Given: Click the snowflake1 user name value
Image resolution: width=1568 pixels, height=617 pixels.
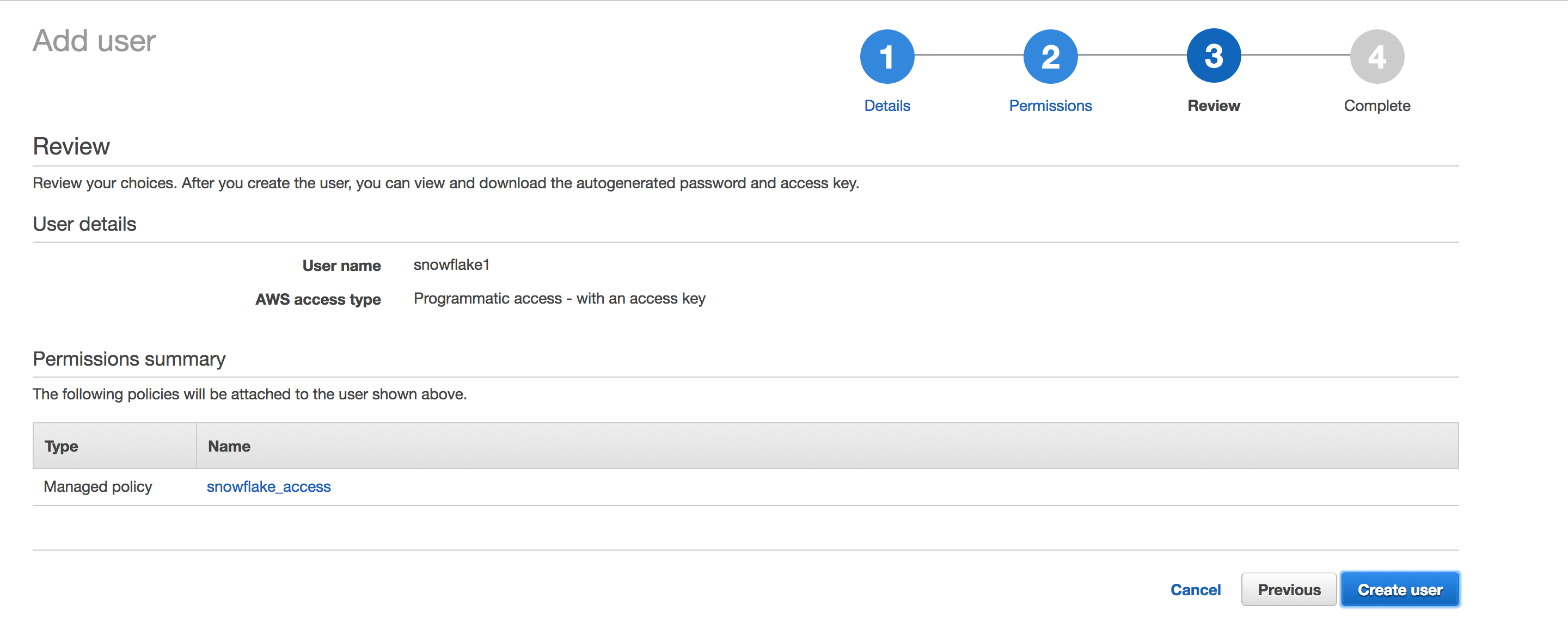Looking at the screenshot, I should click(451, 264).
